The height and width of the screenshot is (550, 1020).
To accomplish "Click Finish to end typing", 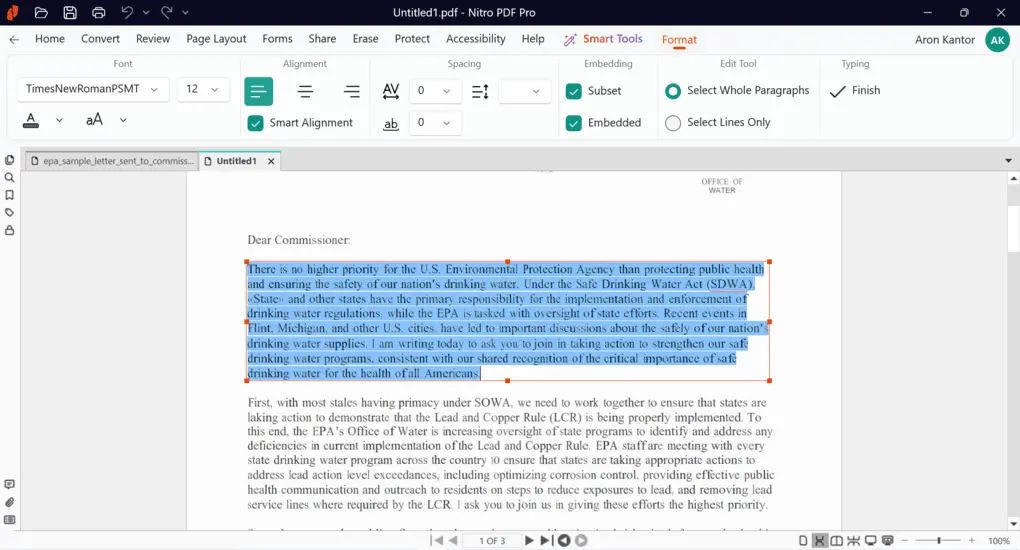I will click(855, 91).
